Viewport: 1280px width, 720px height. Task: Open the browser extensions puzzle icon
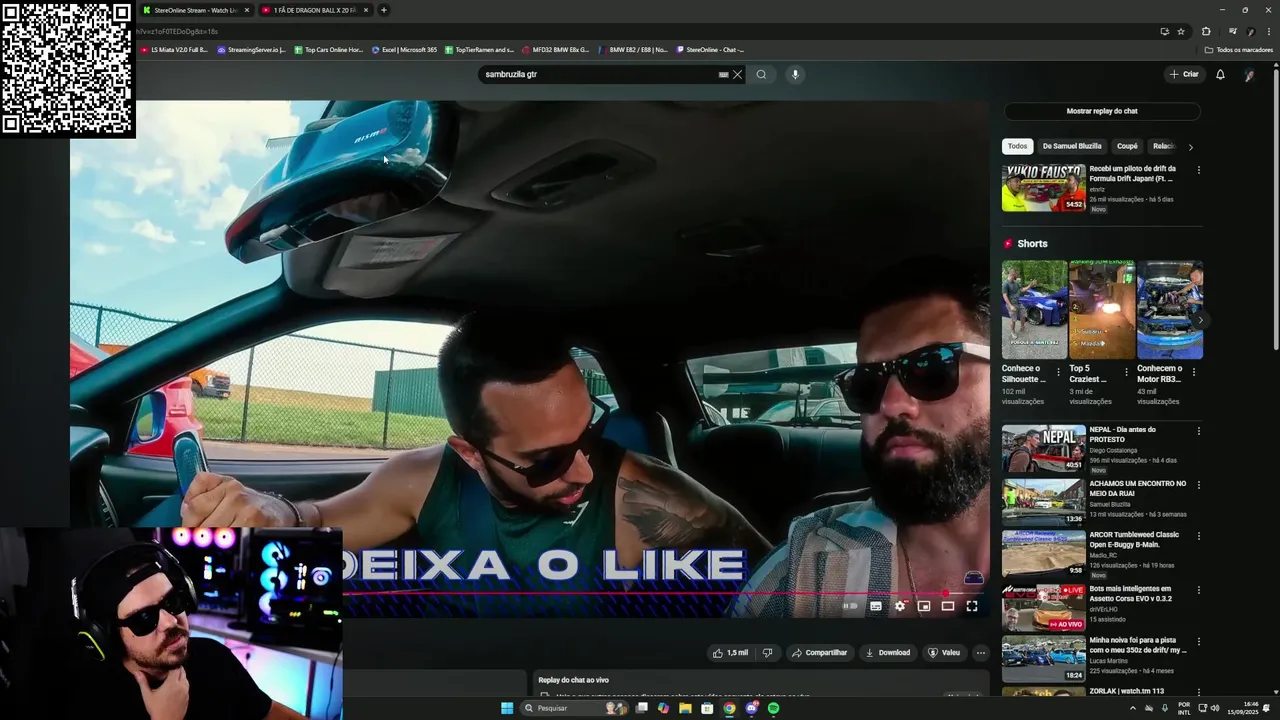(1206, 31)
